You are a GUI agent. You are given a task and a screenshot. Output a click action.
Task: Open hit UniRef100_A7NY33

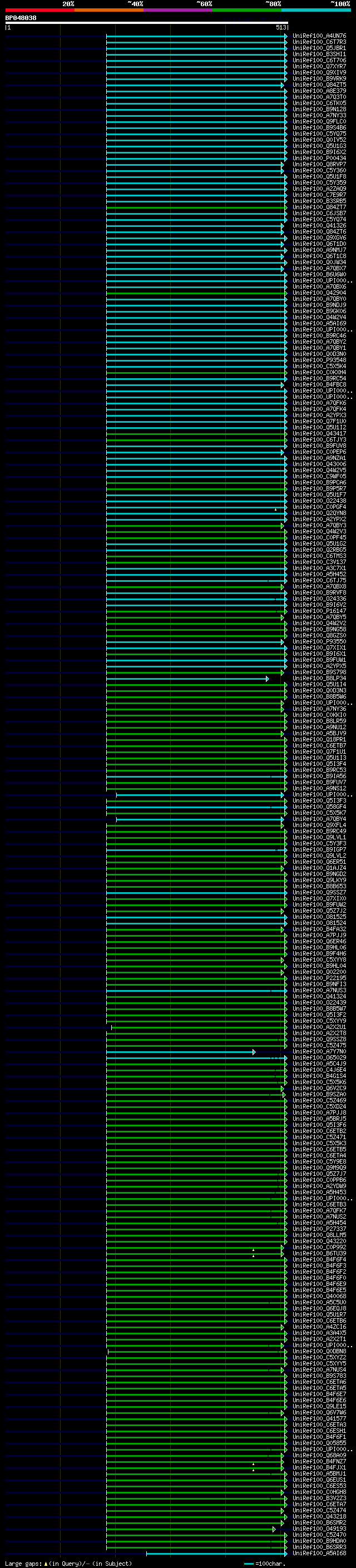click(x=319, y=115)
